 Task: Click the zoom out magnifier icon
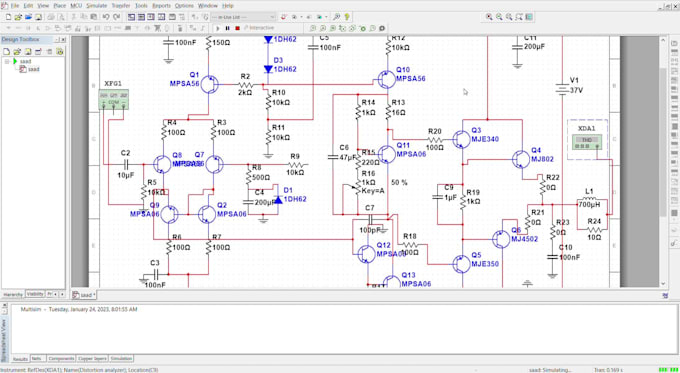point(499,17)
